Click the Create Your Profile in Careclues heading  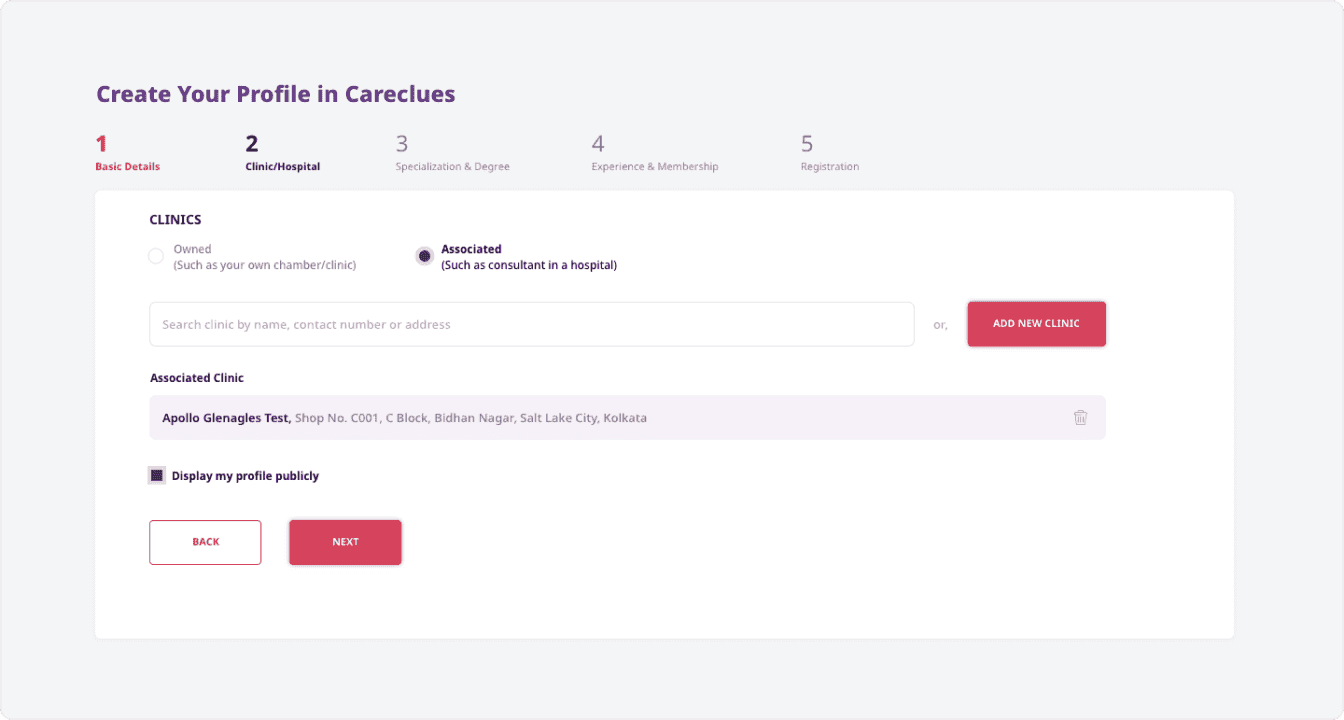[x=275, y=95]
